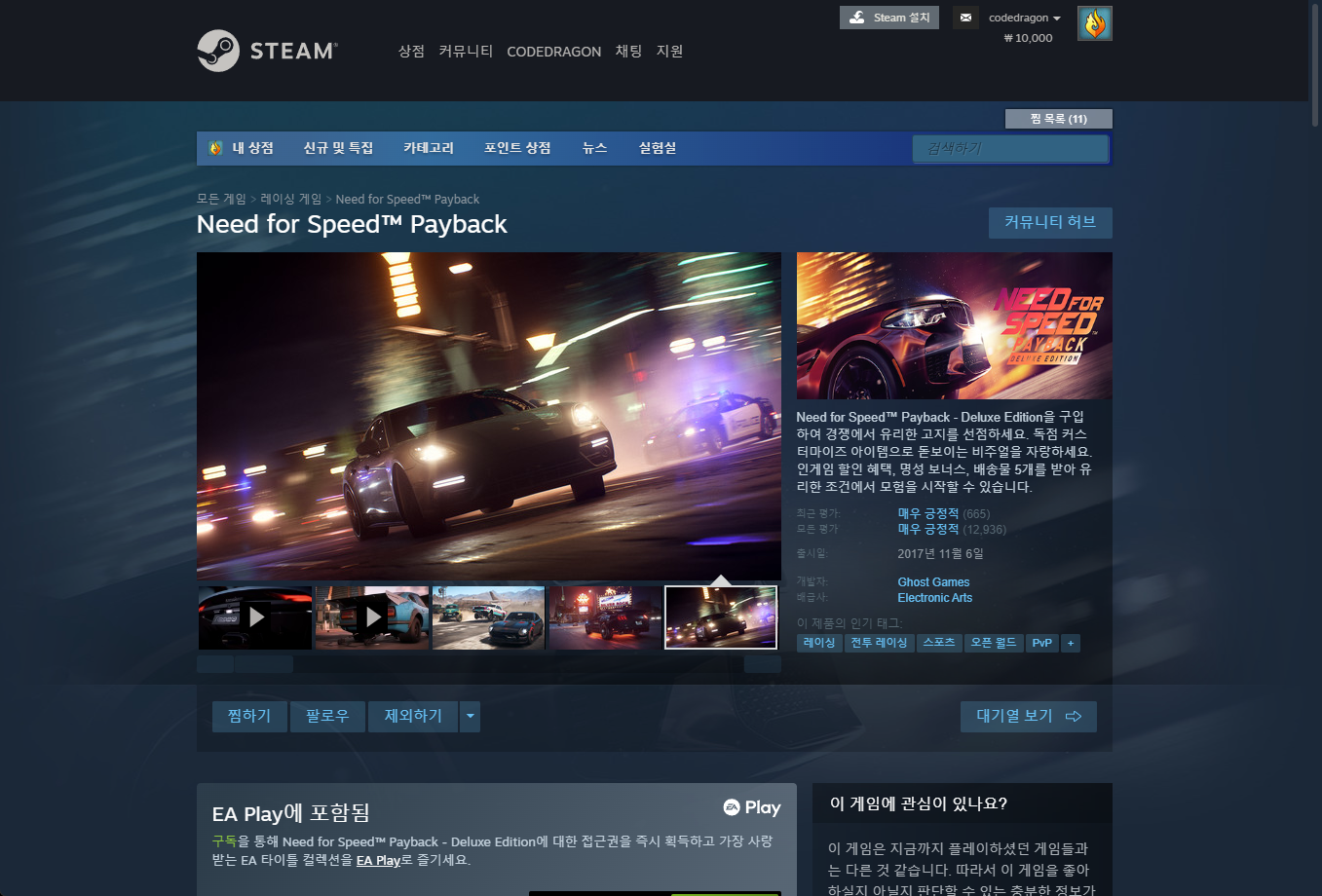Open the inbox envelope icon

pos(965,18)
